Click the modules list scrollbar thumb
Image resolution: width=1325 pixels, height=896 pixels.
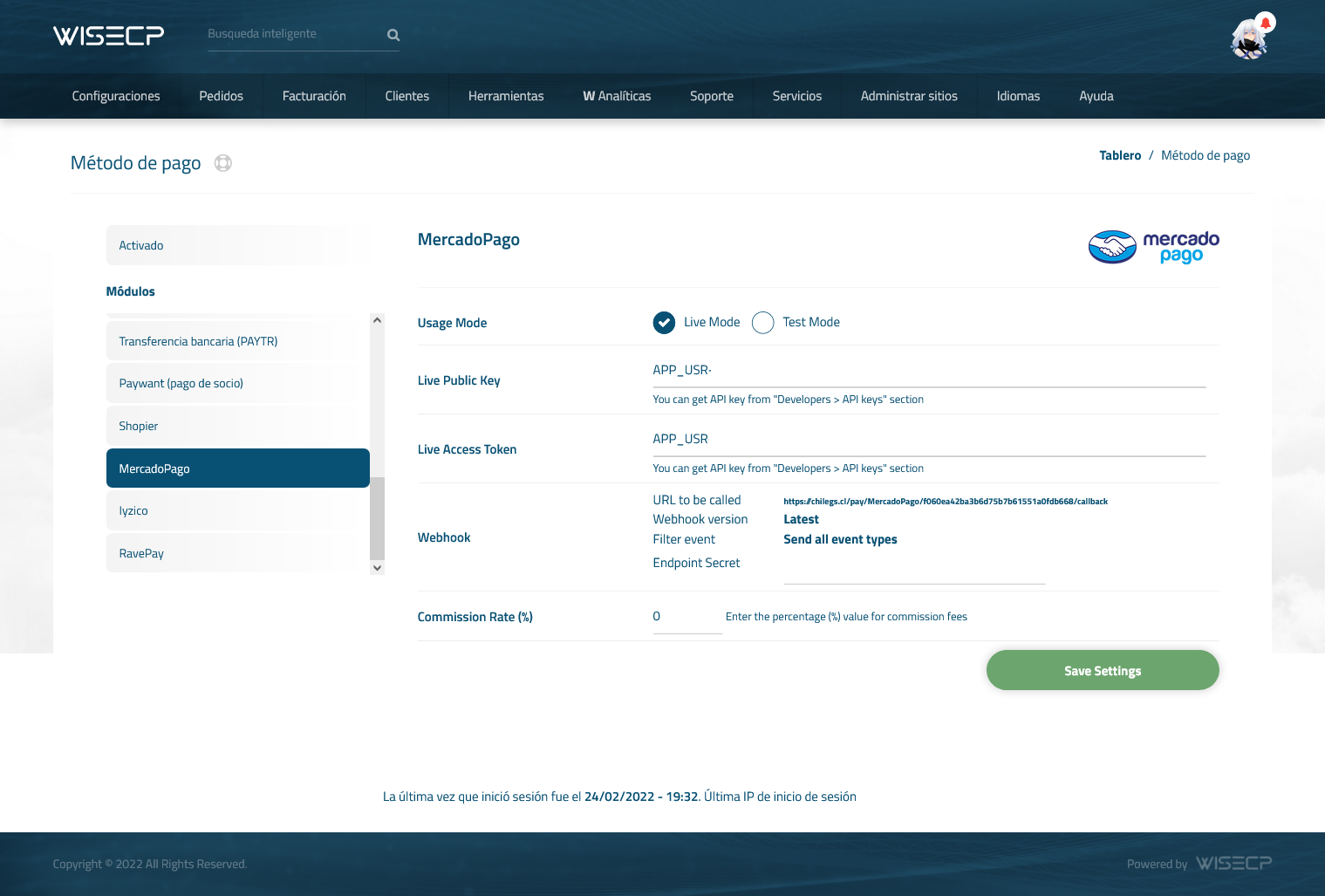tap(377, 518)
